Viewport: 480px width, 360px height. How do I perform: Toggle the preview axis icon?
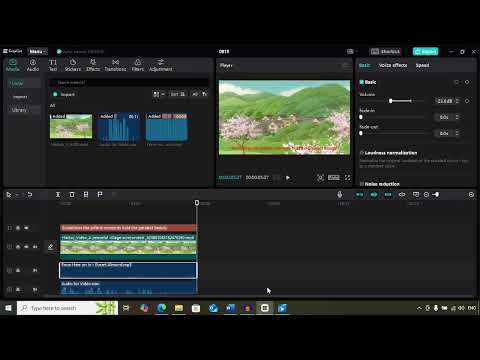402,195
